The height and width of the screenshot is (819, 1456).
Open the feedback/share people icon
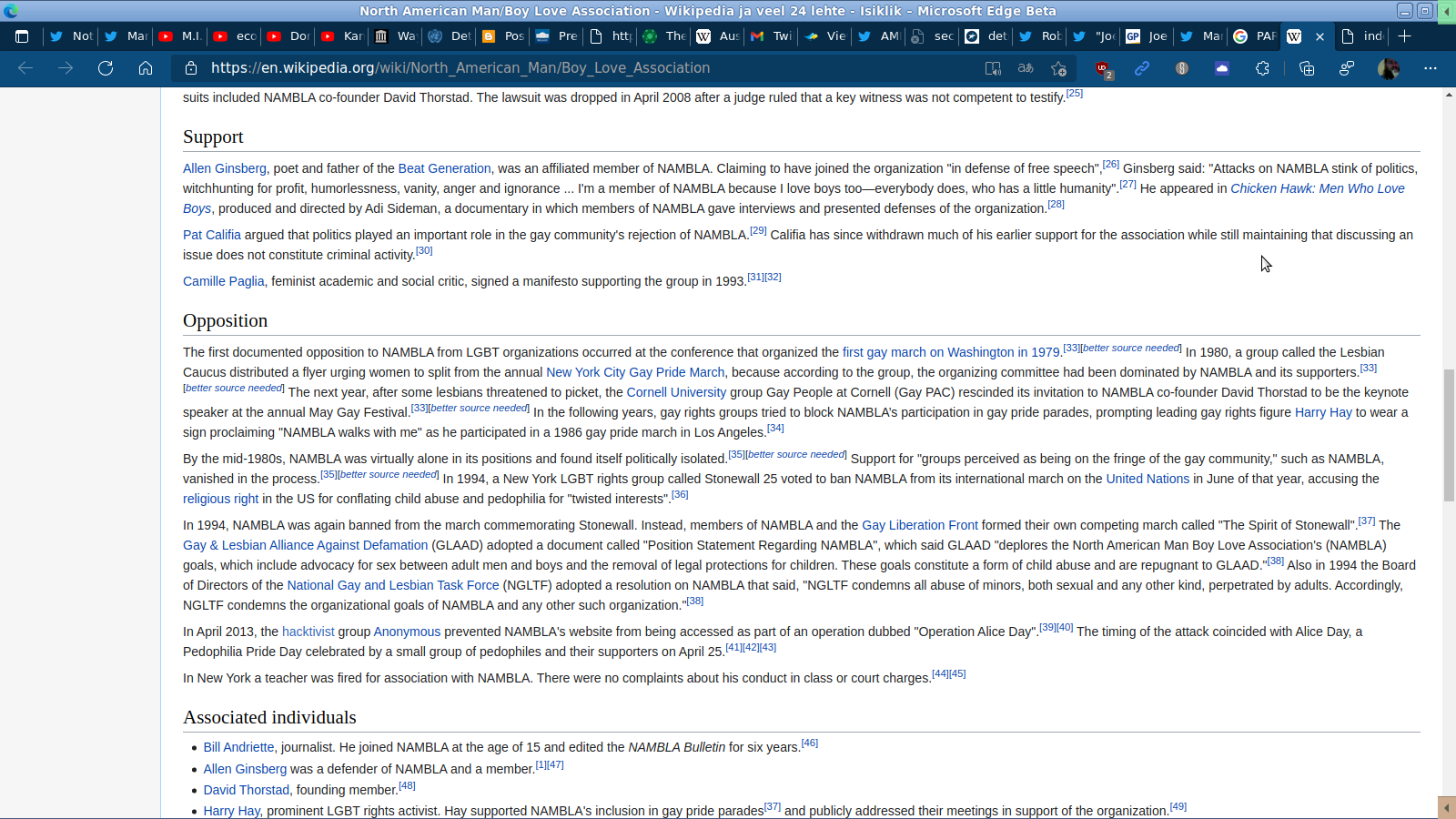(x=1347, y=68)
